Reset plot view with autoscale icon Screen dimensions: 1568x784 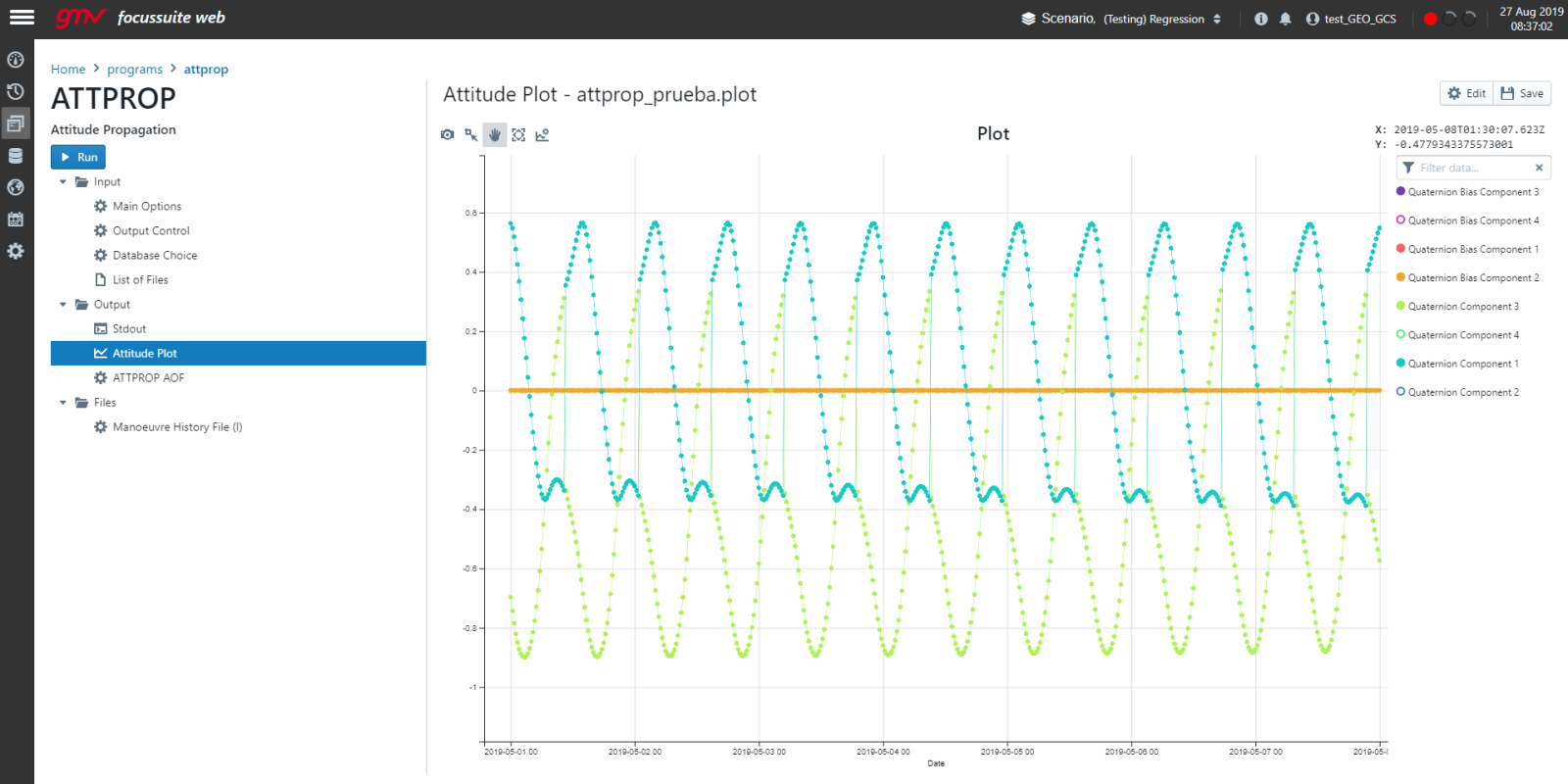point(518,134)
